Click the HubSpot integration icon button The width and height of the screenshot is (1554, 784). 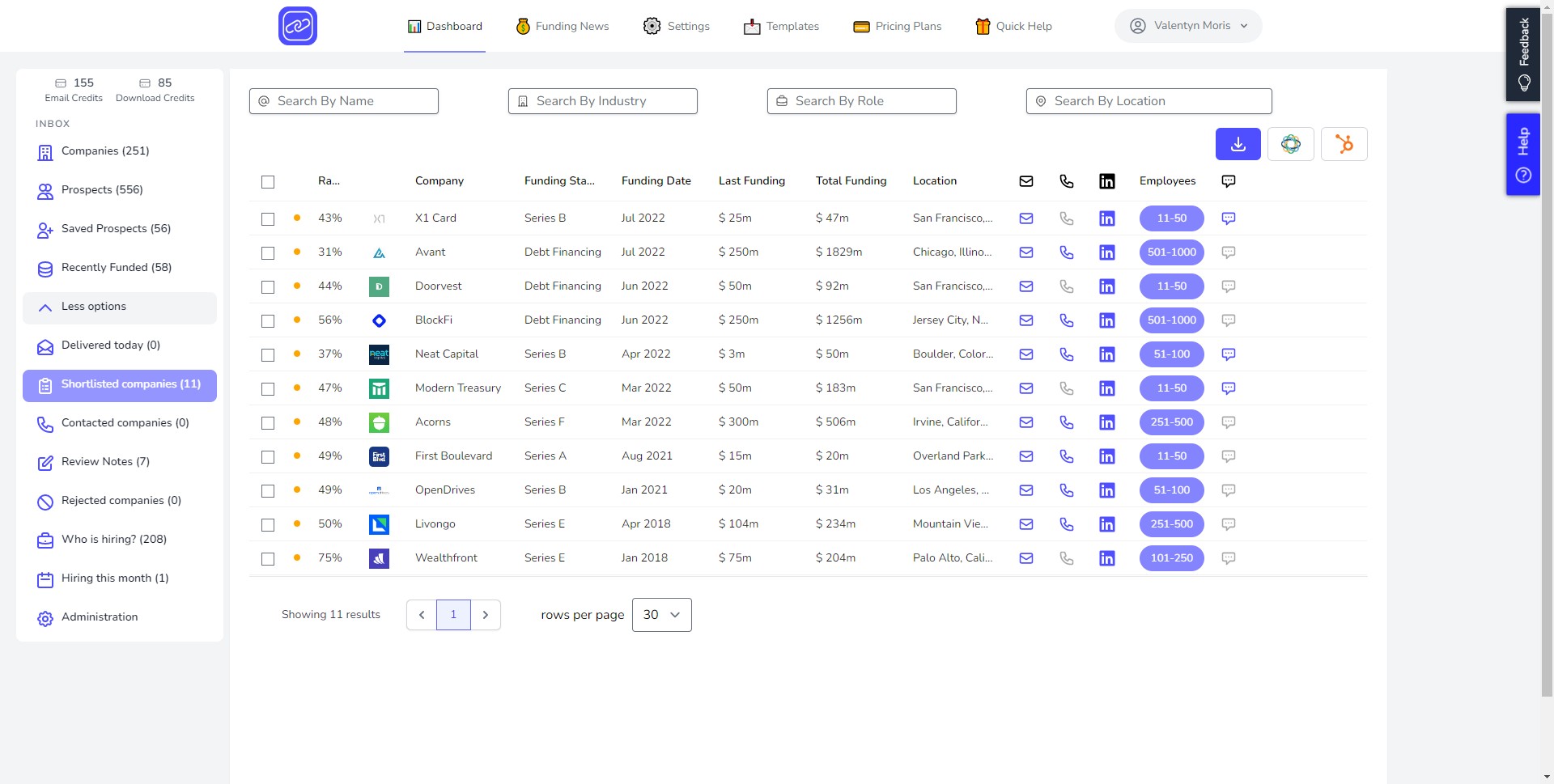(1344, 144)
